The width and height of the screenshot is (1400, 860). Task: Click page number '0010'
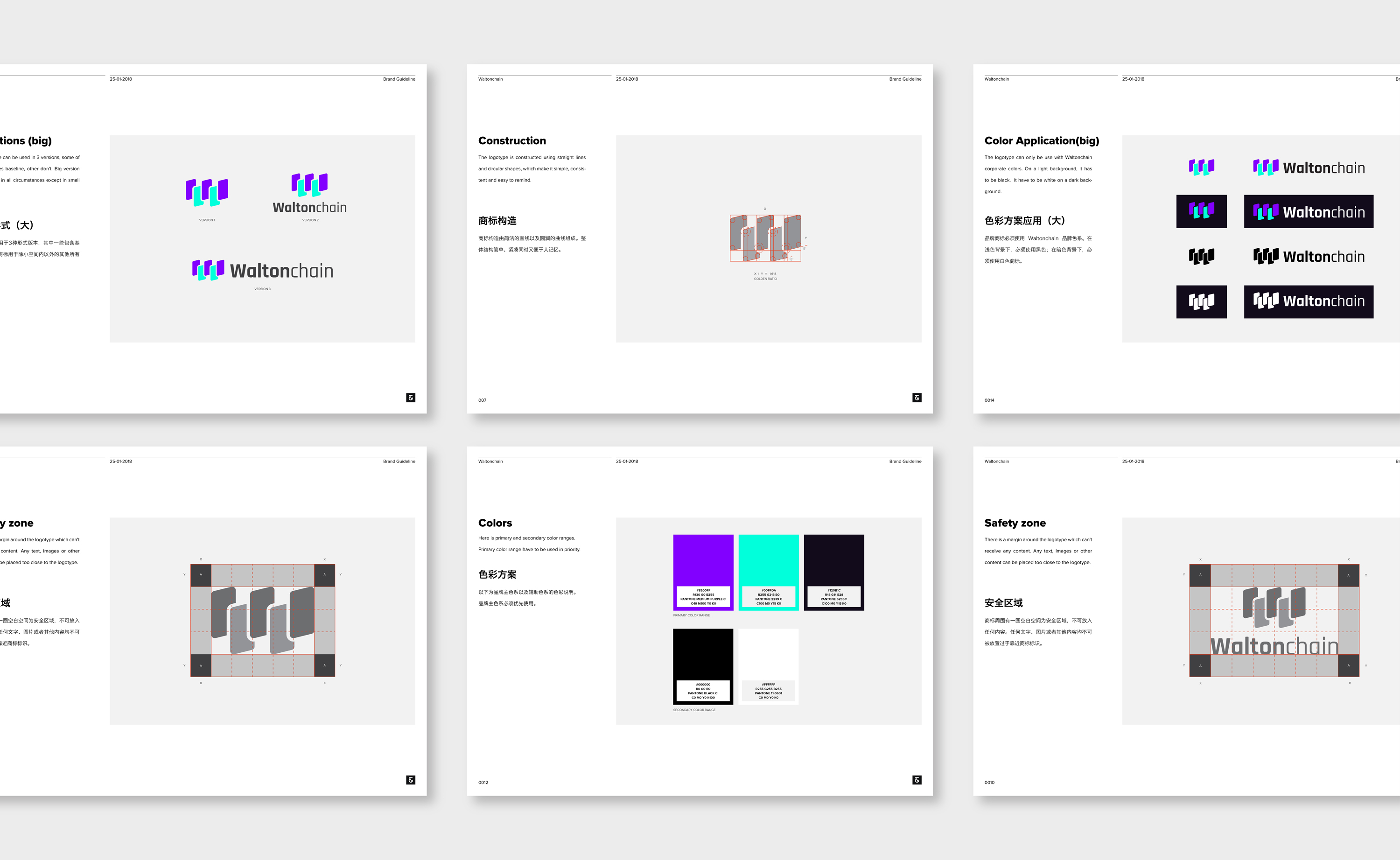(x=989, y=783)
